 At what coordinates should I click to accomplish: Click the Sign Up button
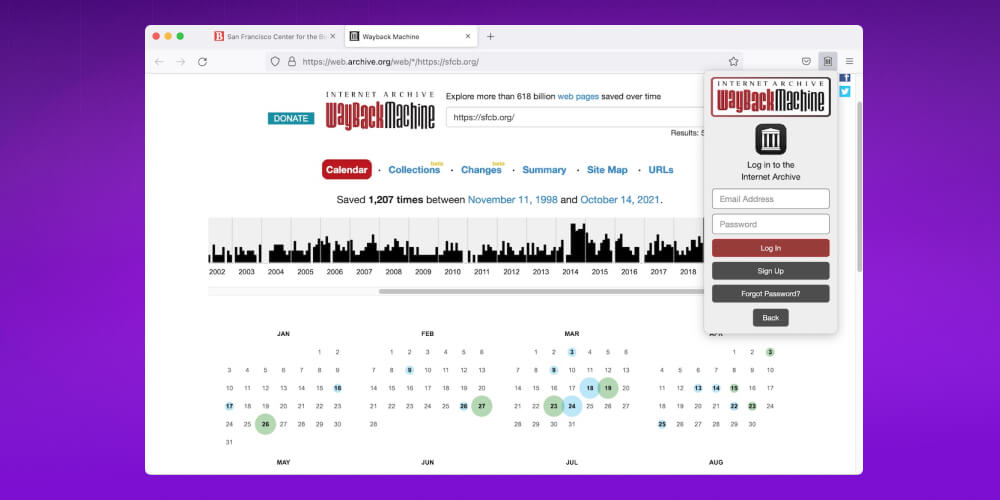coord(770,271)
